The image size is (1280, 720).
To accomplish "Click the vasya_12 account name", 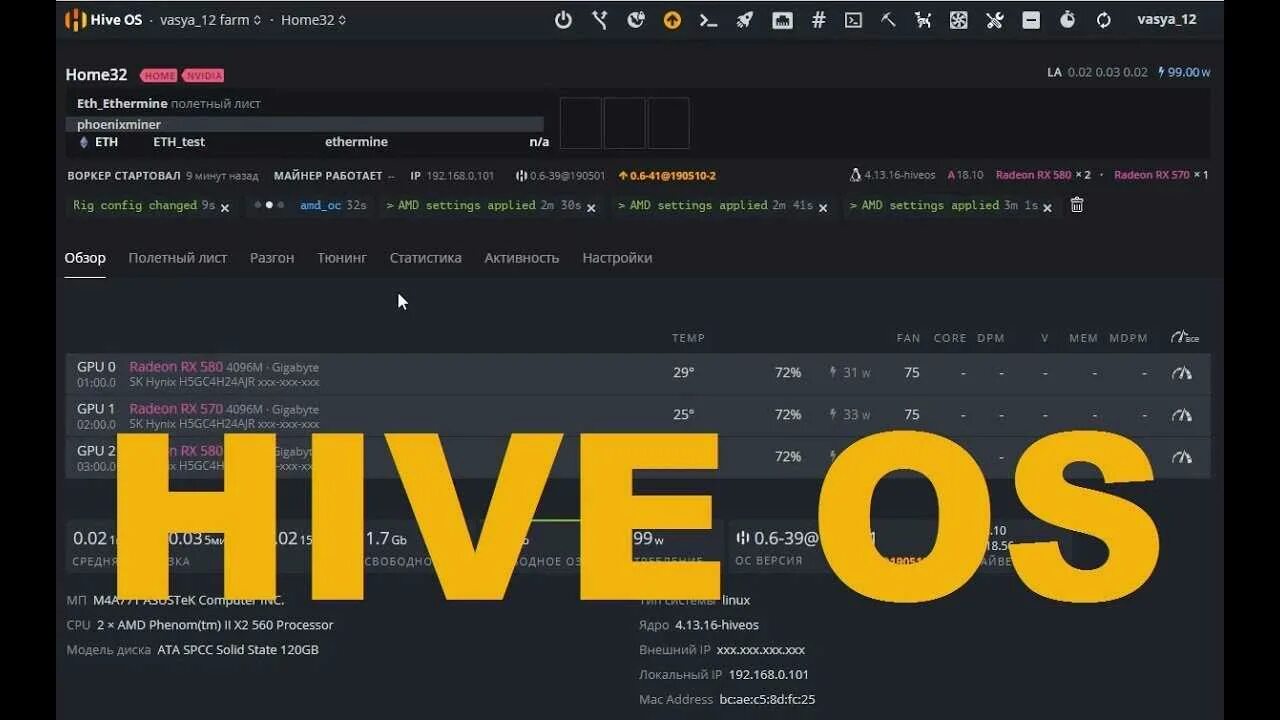I will 1167,20.
